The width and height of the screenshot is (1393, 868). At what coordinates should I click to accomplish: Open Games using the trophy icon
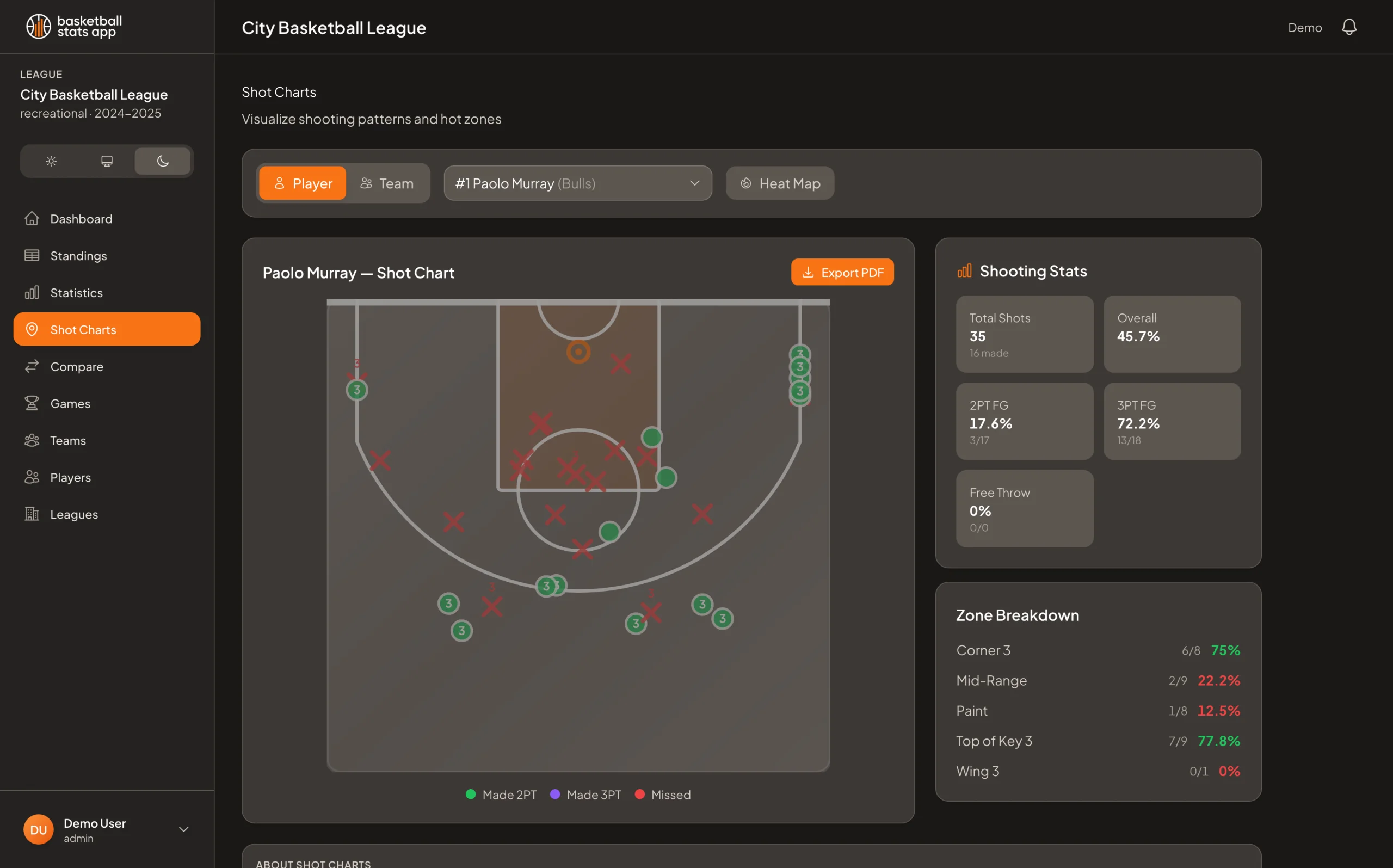[32, 403]
